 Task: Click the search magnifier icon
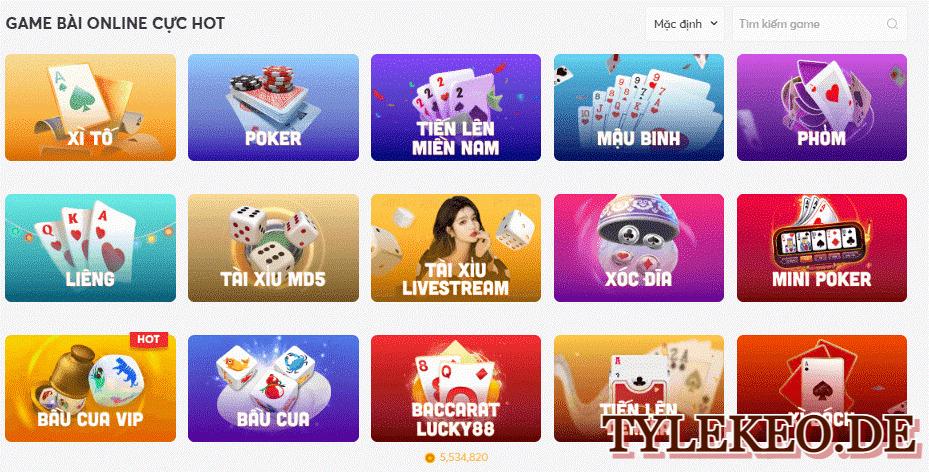click(892, 24)
